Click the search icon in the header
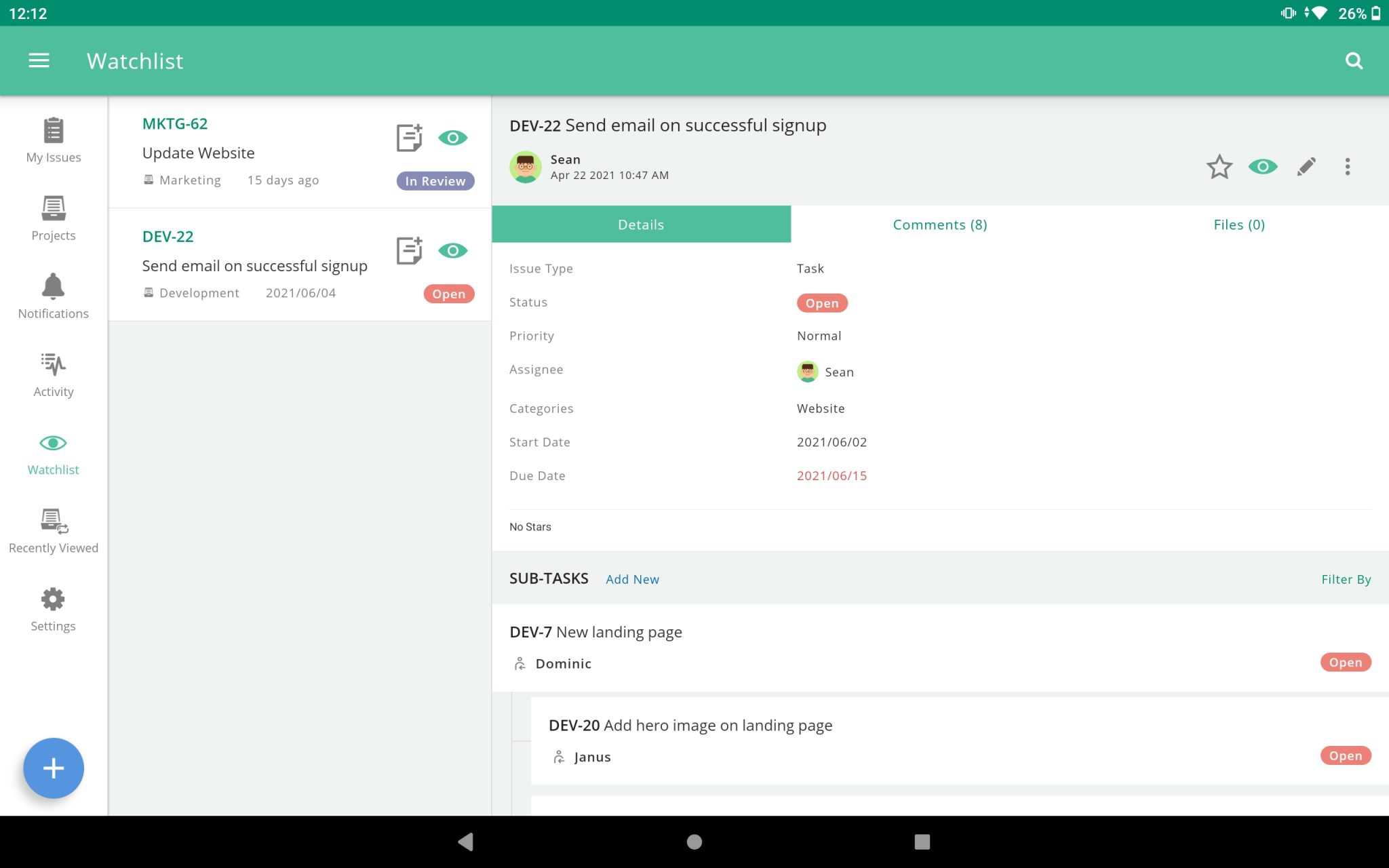The image size is (1389, 868). [x=1354, y=60]
